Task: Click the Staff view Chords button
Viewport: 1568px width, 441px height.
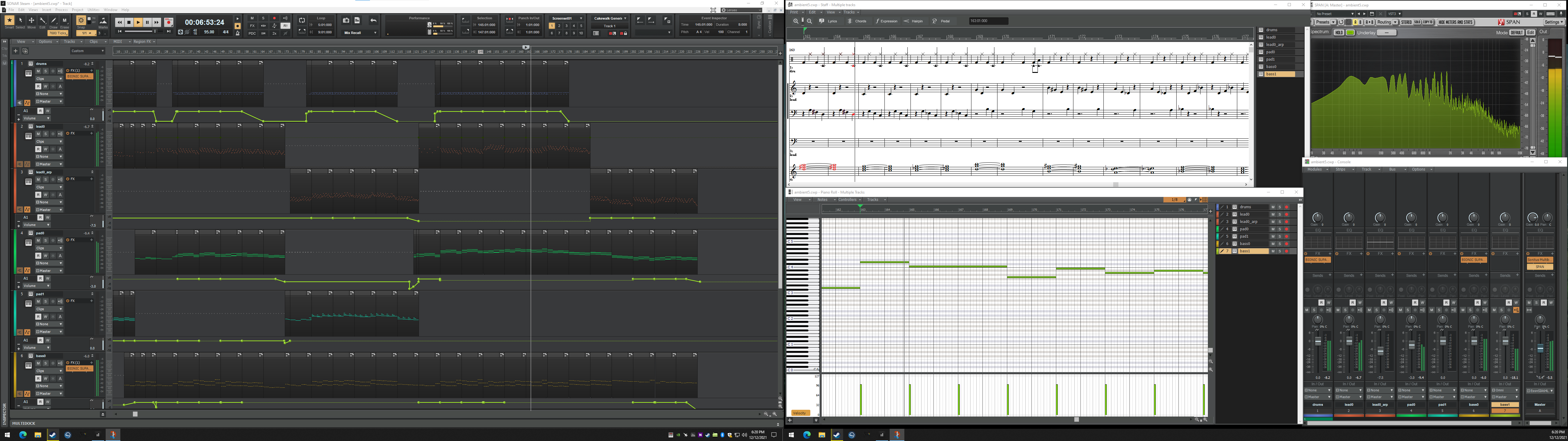Action: coord(858,21)
